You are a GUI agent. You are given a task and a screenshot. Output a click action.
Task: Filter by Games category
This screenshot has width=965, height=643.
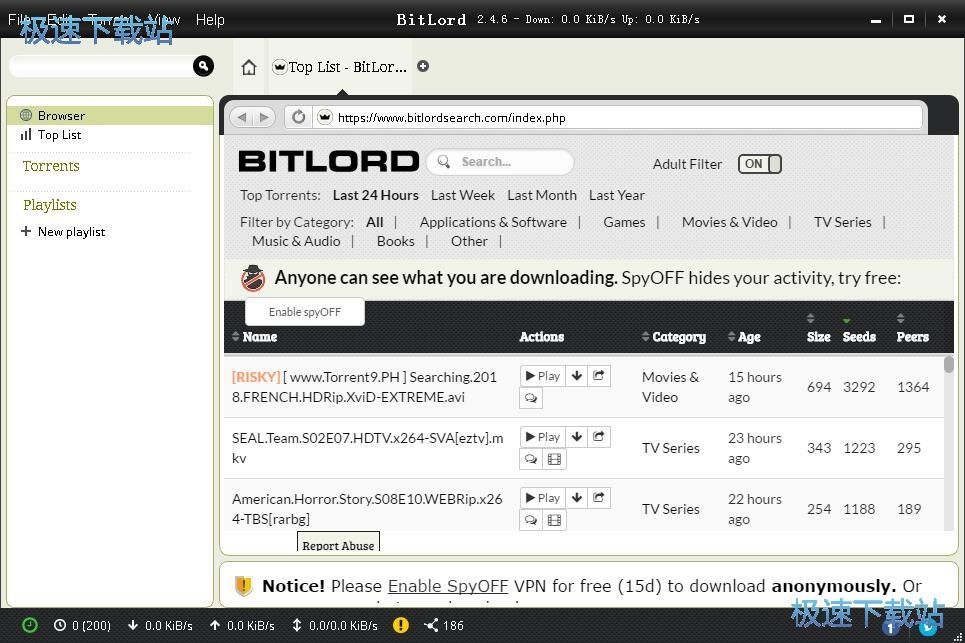(x=624, y=222)
